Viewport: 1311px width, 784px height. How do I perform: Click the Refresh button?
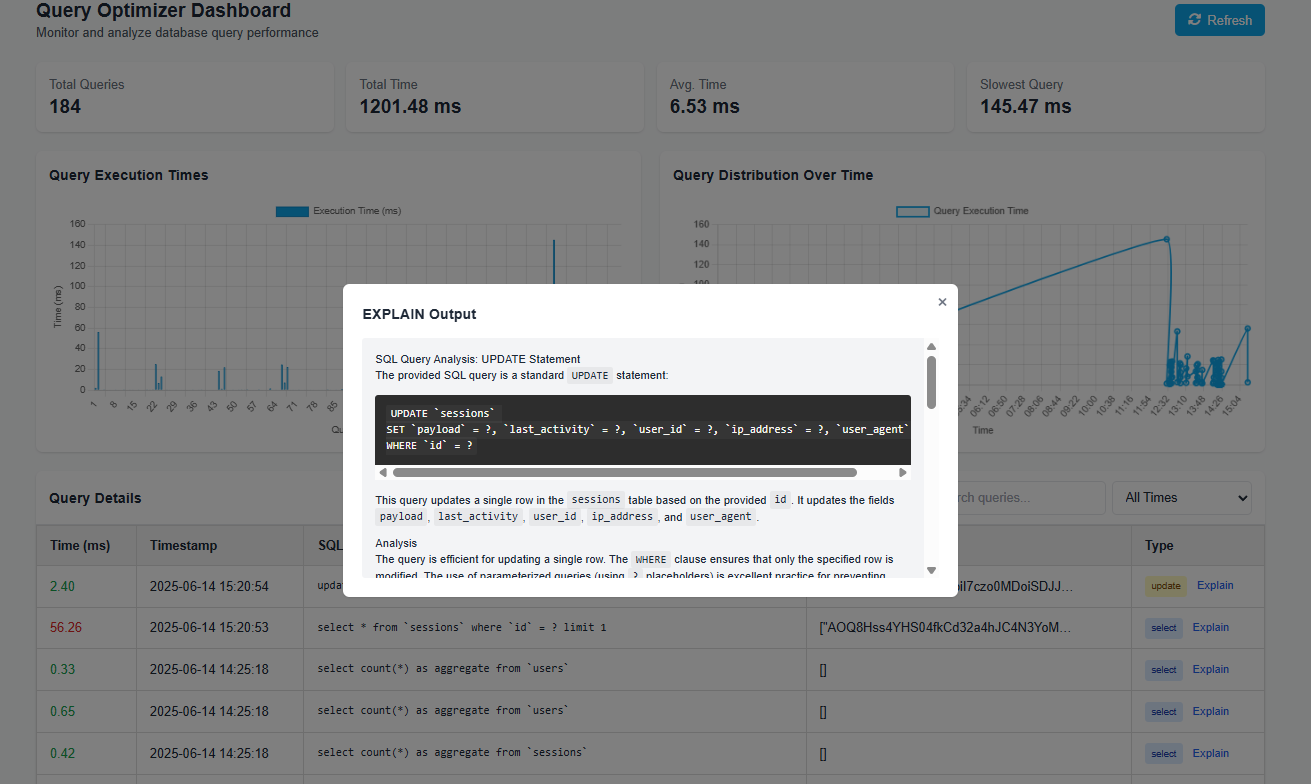1219,20
